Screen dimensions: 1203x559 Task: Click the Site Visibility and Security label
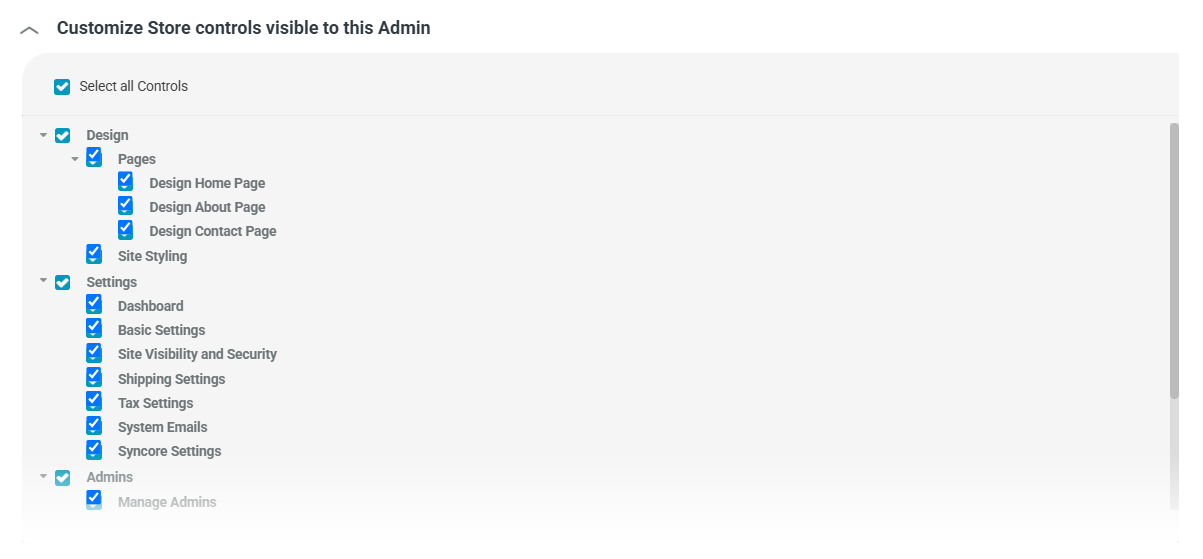(x=197, y=354)
